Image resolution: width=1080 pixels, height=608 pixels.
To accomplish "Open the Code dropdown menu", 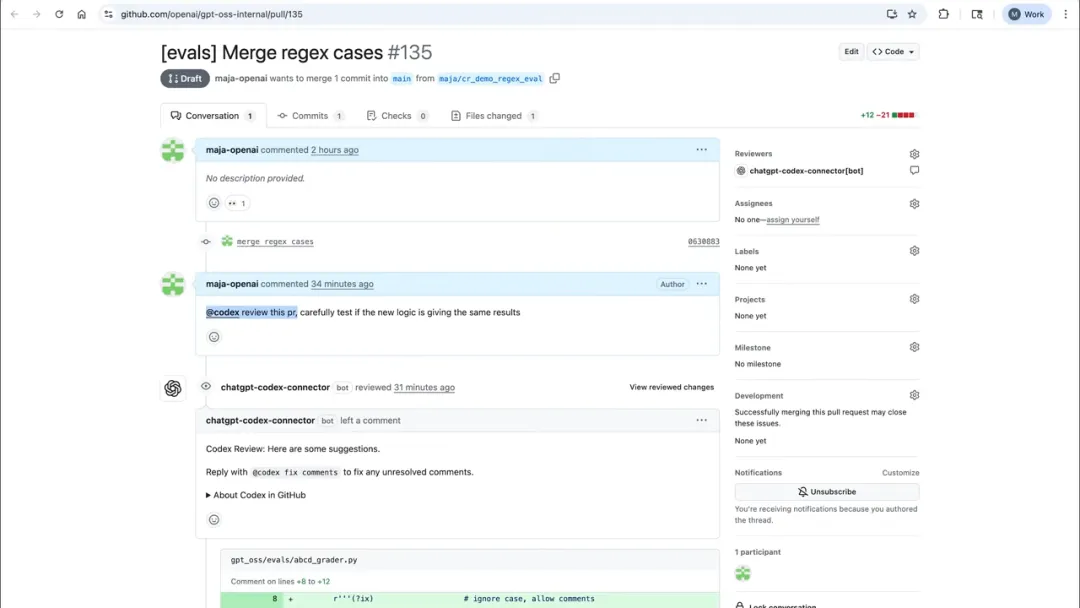I will [893, 52].
